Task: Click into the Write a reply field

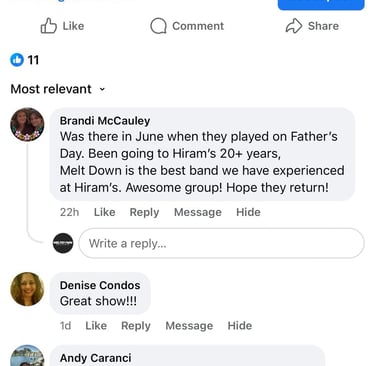Action: click(x=221, y=243)
